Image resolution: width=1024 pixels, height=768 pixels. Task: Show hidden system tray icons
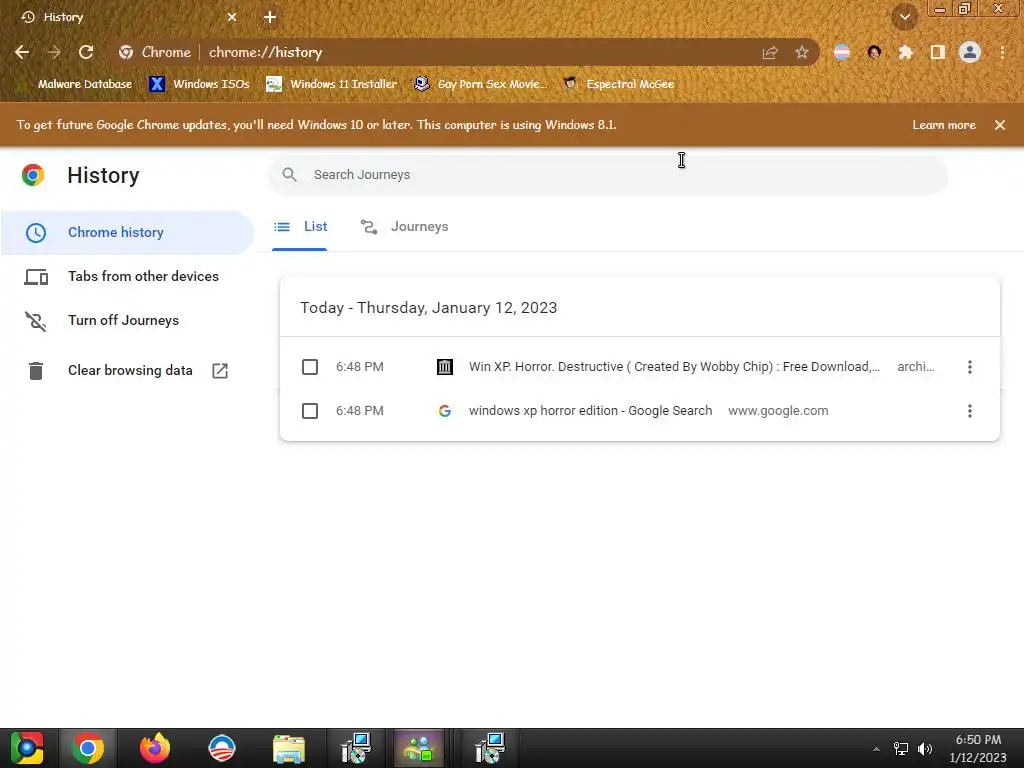pos(876,749)
